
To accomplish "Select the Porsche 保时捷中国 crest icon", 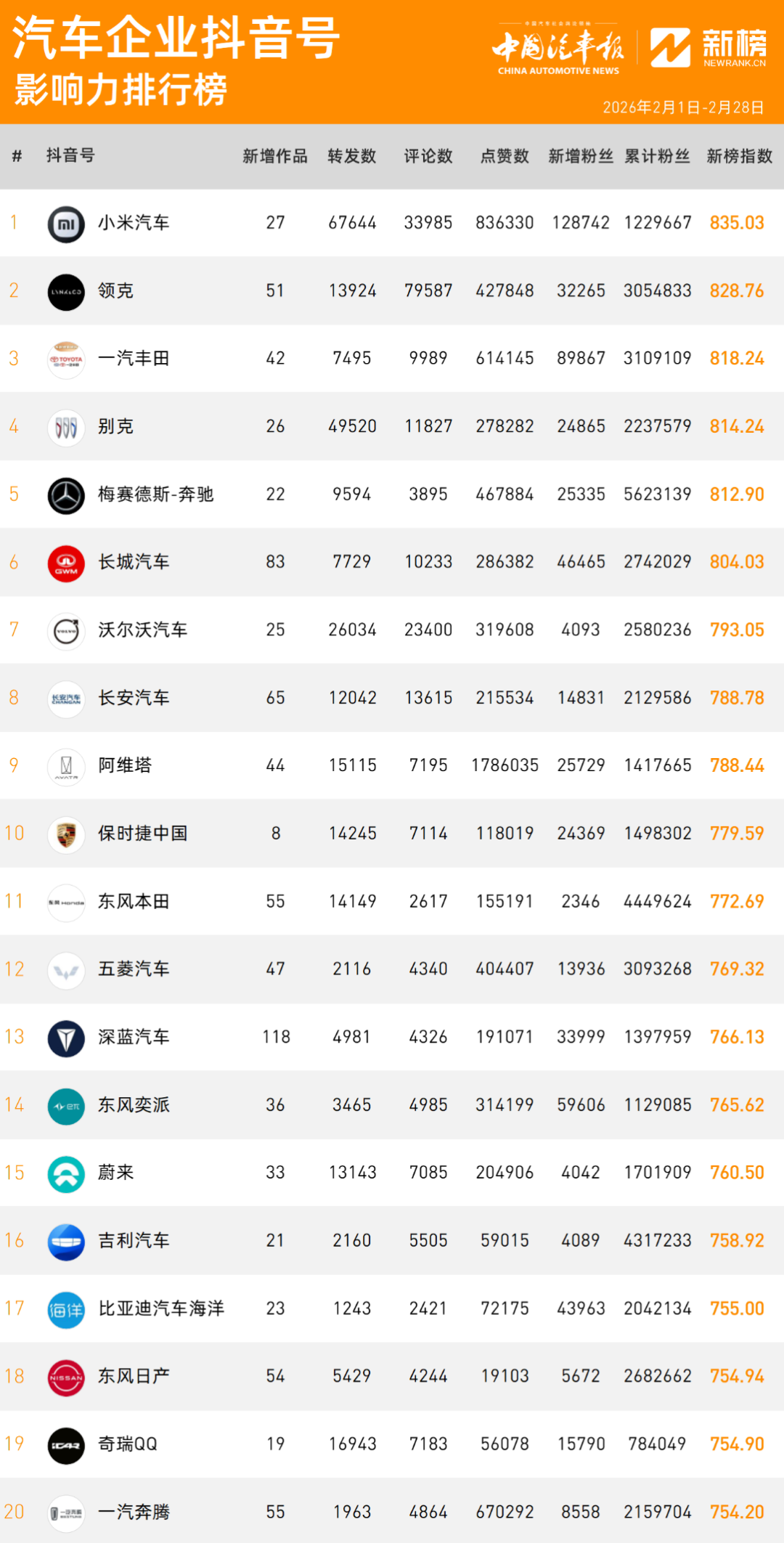I will pyautogui.click(x=66, y=835).
